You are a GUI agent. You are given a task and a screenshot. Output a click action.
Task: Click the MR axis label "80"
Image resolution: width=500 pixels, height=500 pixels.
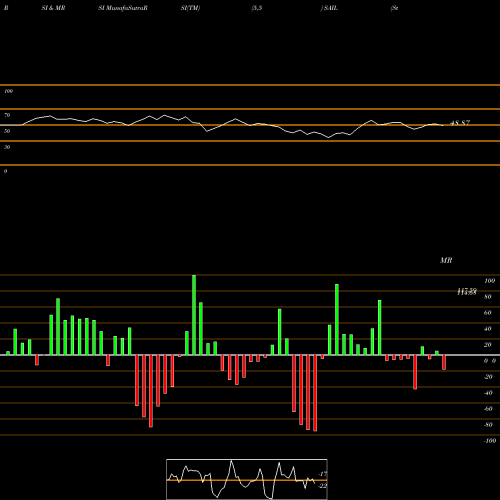click(488, 297)
